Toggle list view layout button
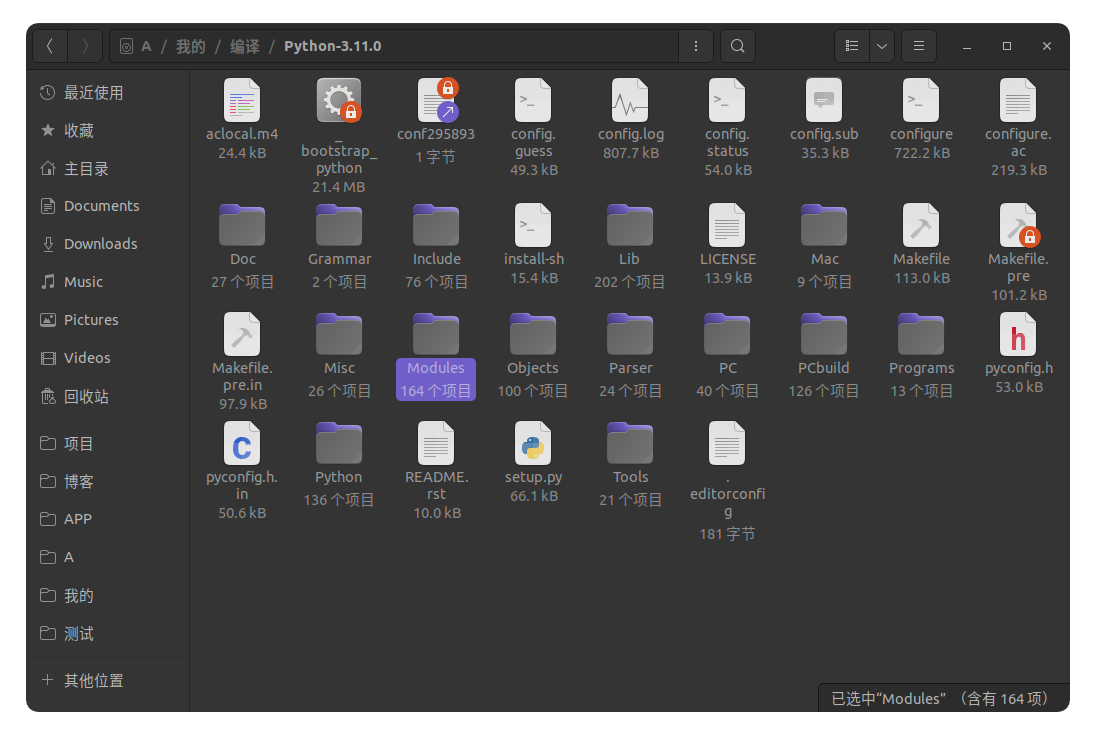 tap(852, 46)
